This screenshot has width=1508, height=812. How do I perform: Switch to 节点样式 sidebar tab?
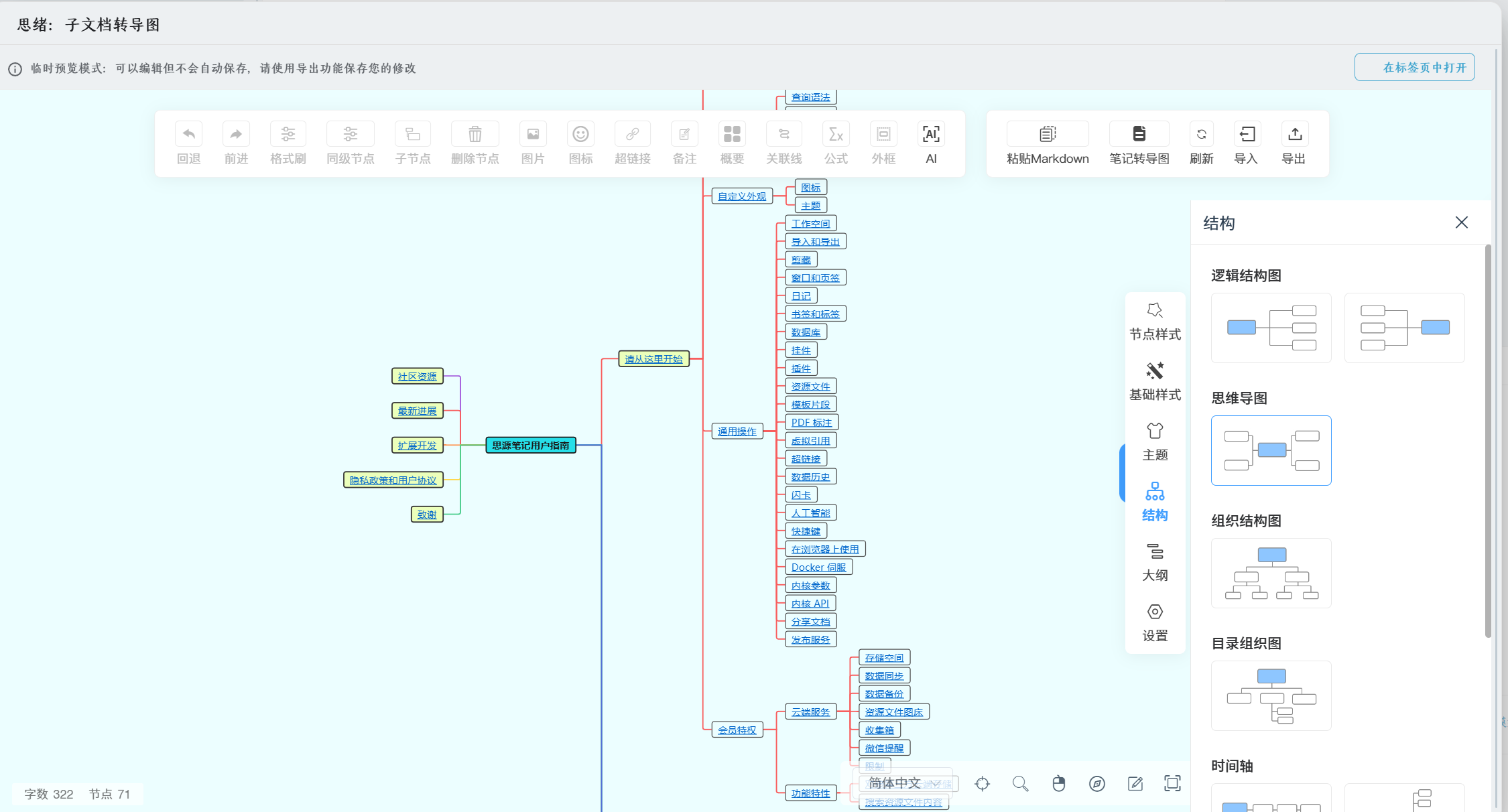[x=1154, y=321]
